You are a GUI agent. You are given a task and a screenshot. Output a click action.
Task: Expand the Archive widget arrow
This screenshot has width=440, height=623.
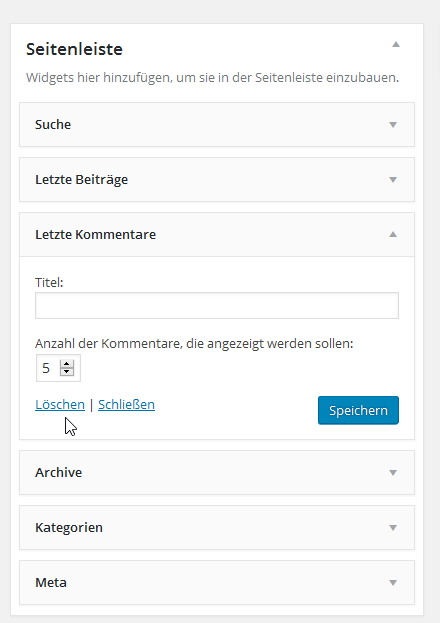point(393,473)
